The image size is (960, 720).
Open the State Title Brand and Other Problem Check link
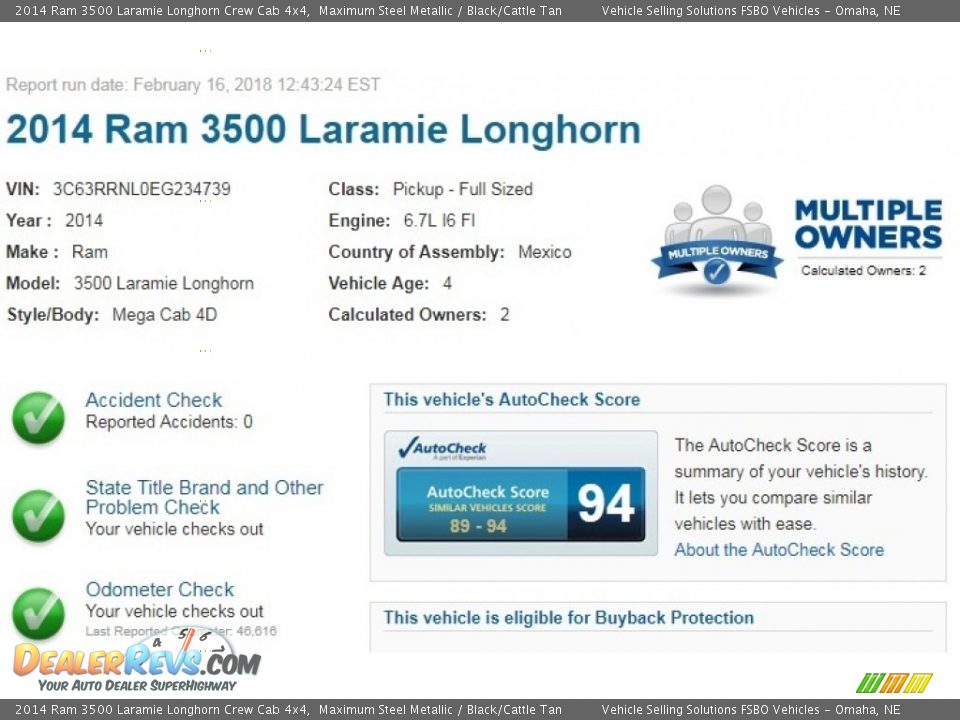[x=204, y=497]
